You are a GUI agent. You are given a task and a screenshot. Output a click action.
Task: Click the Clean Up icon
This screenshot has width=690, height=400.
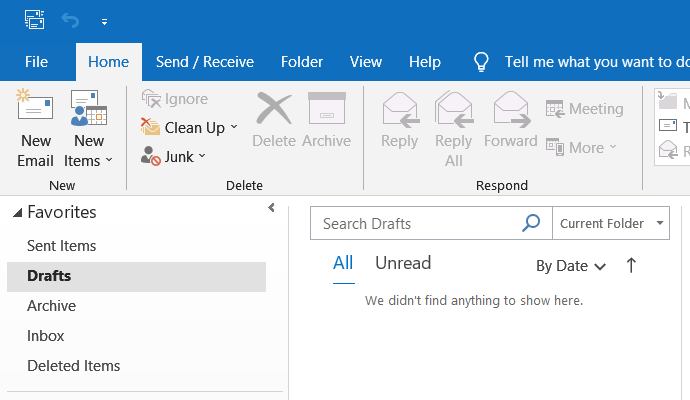point(151,127)
